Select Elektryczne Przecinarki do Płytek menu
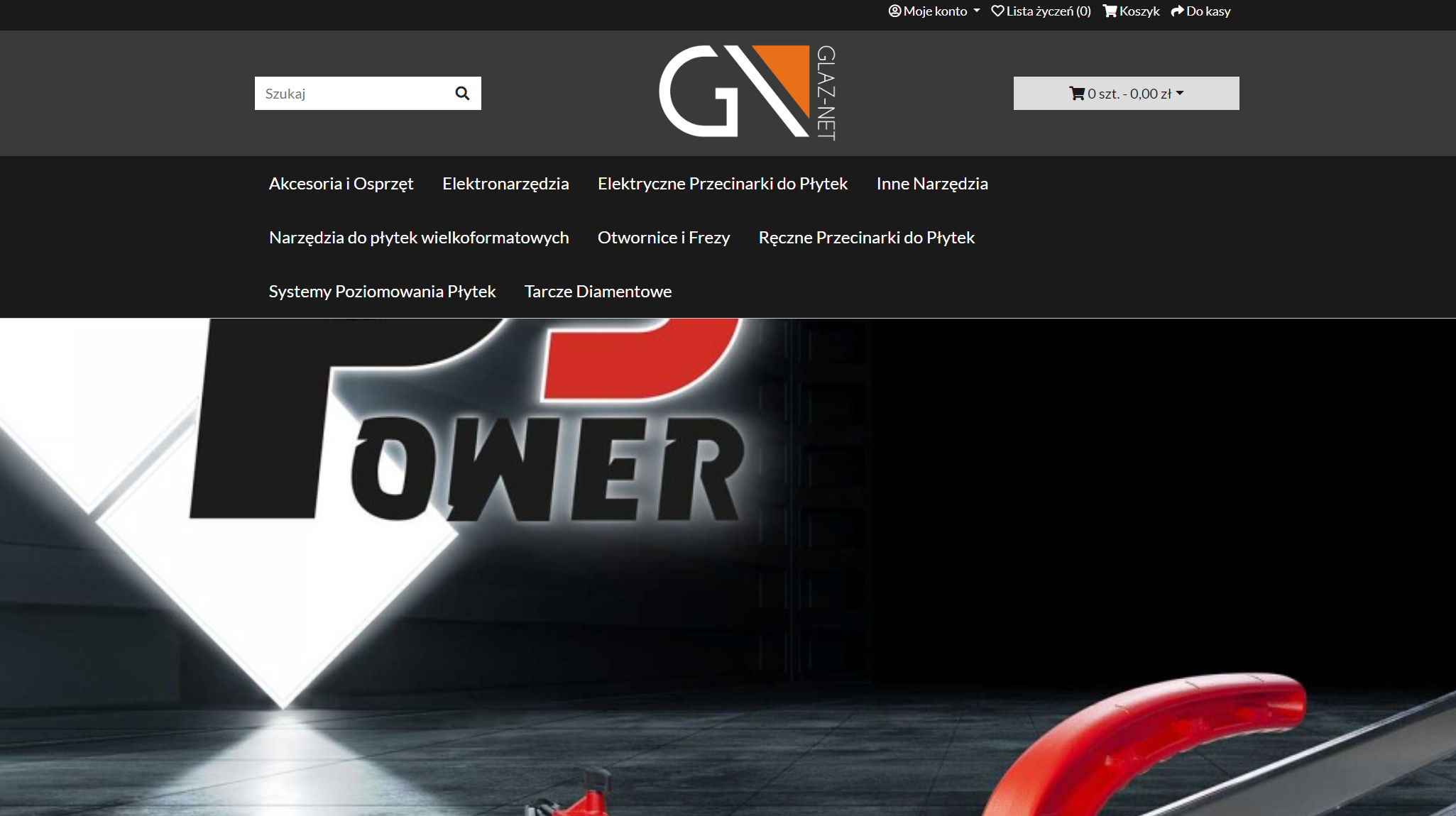This screenshot has width=1456, height=816. pos(722,184)
